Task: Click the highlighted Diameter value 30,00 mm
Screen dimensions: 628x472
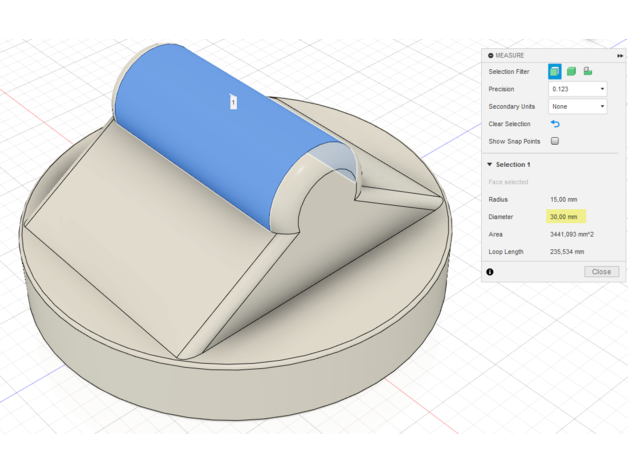Action: point(567,216)
